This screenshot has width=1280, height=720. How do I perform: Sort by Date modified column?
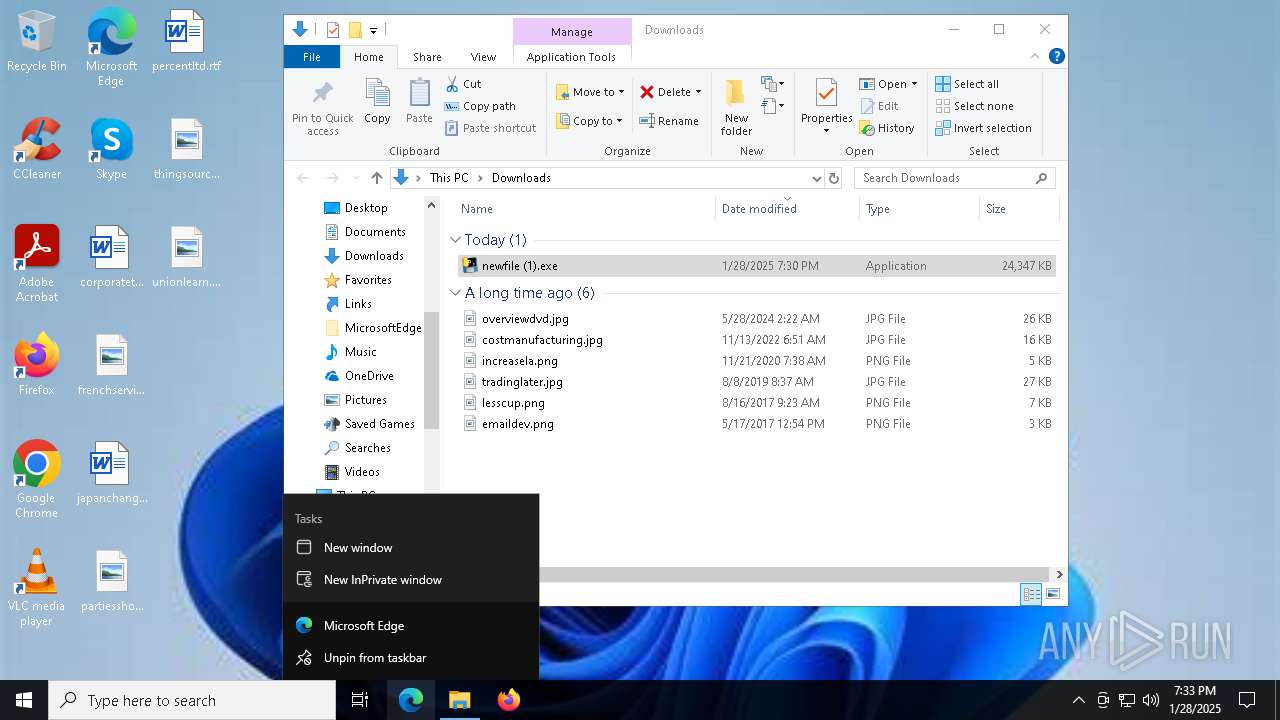point(787,209)
